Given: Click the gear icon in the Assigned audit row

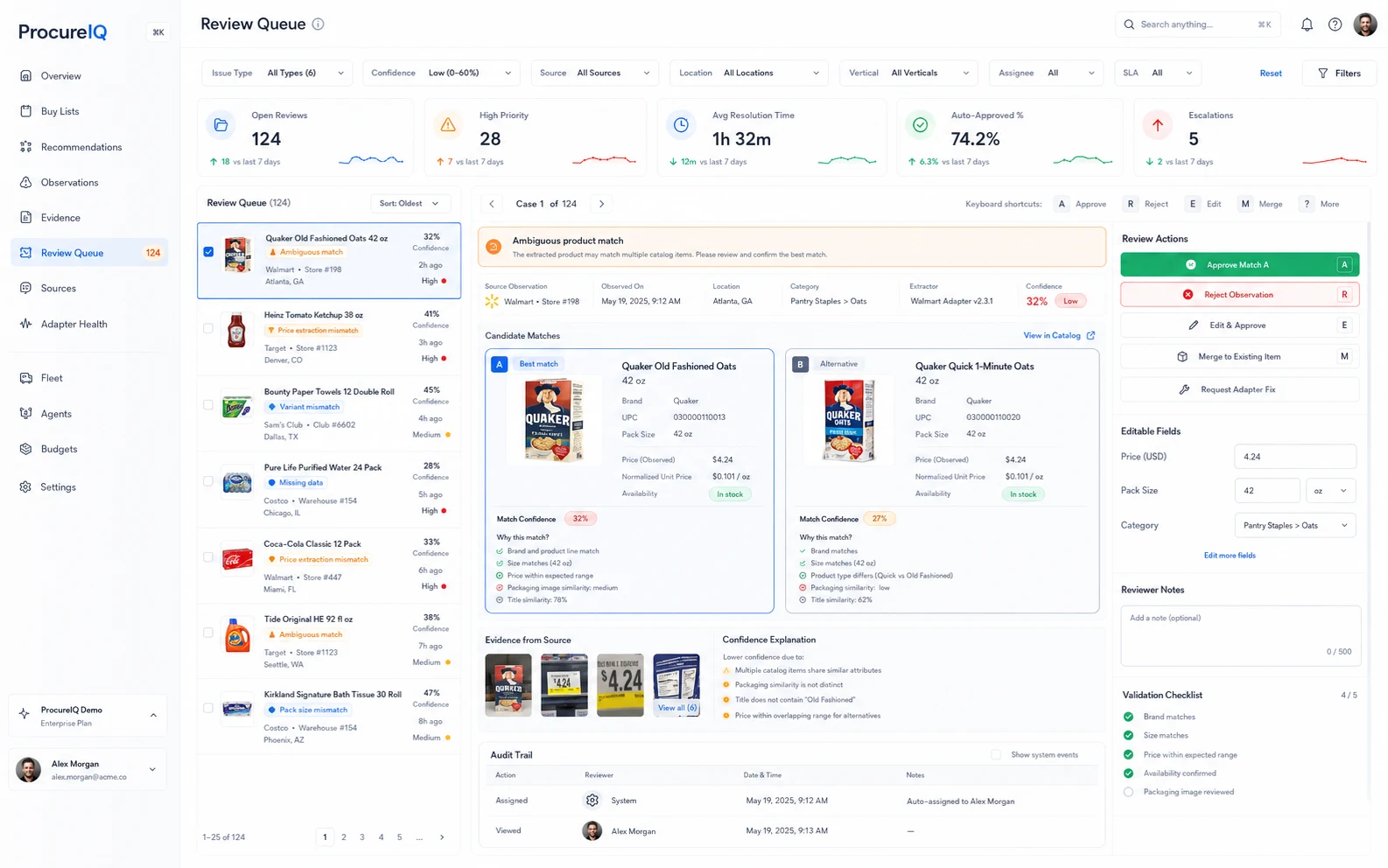Looking at the screenshot, I should (592, 801).
